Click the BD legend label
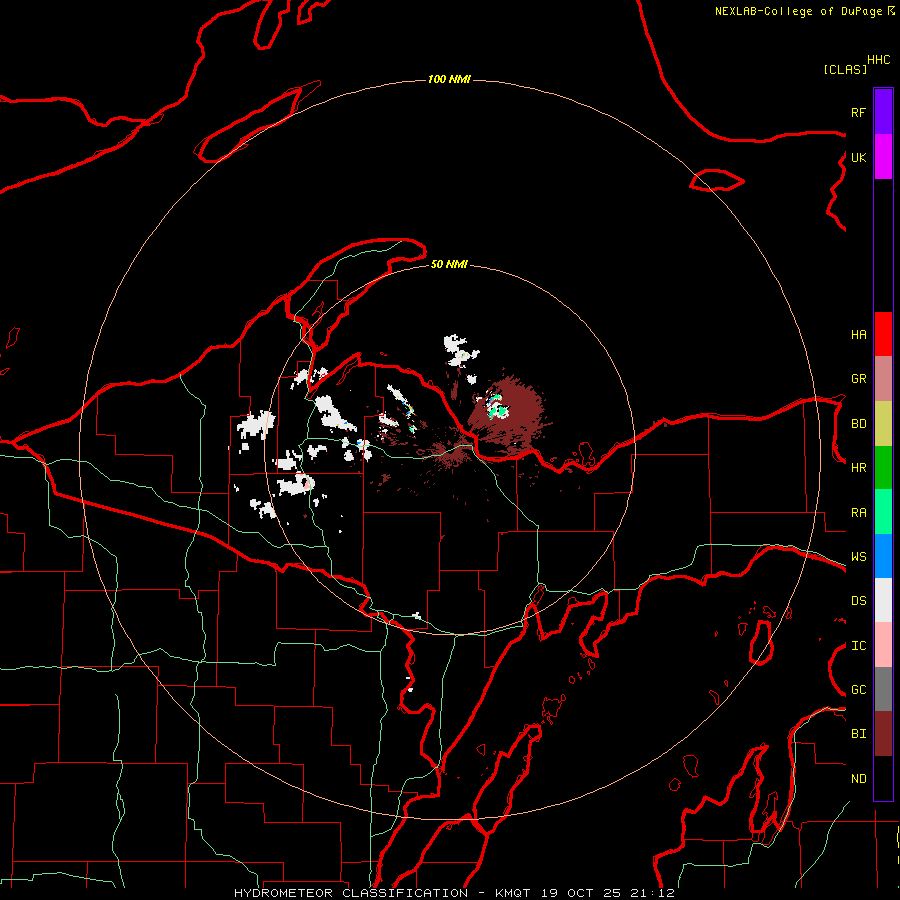The width and height of the screenshot is (900, 900). 858,424
